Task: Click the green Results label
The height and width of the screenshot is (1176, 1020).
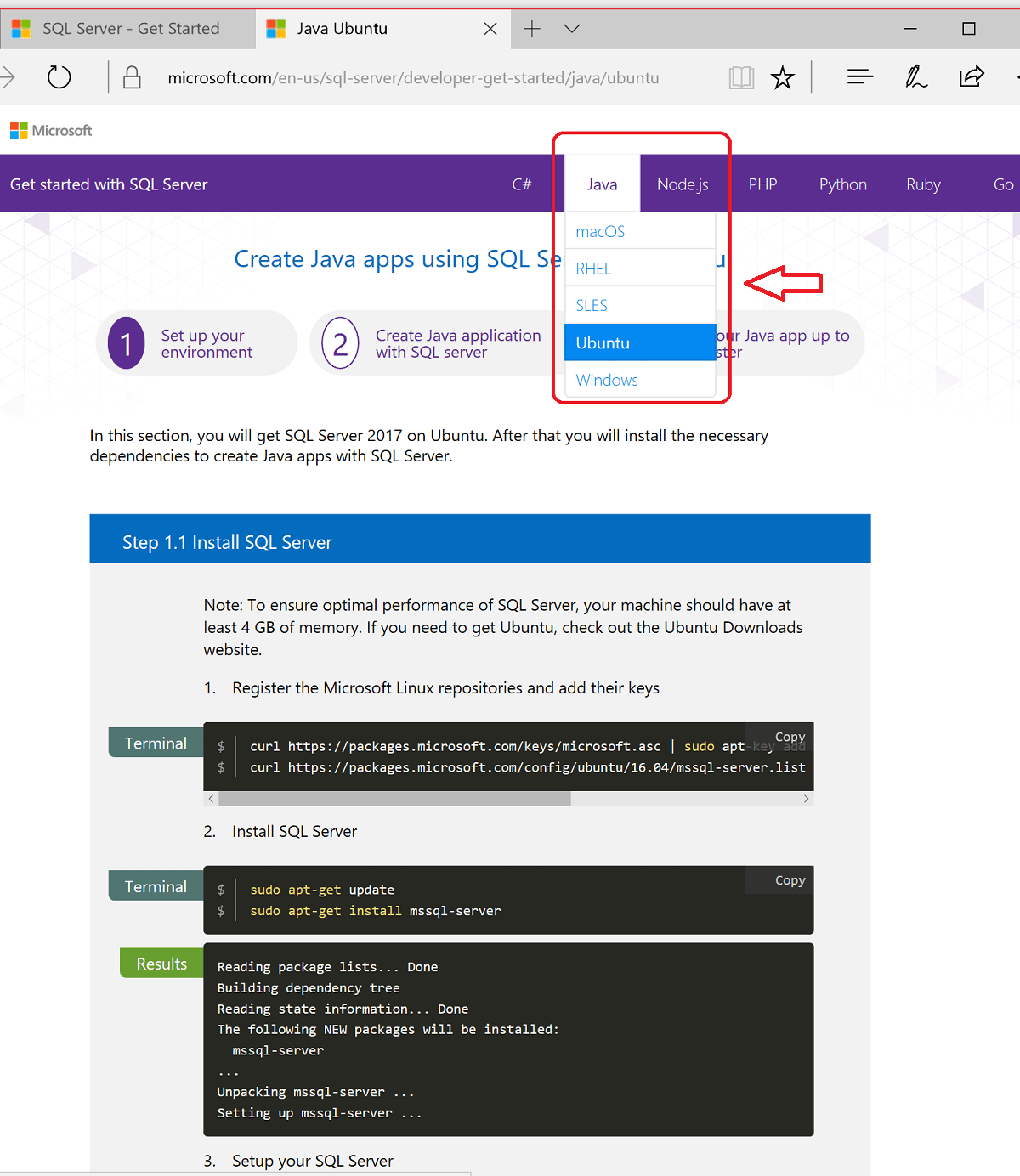Action: [x=161, y=964]
